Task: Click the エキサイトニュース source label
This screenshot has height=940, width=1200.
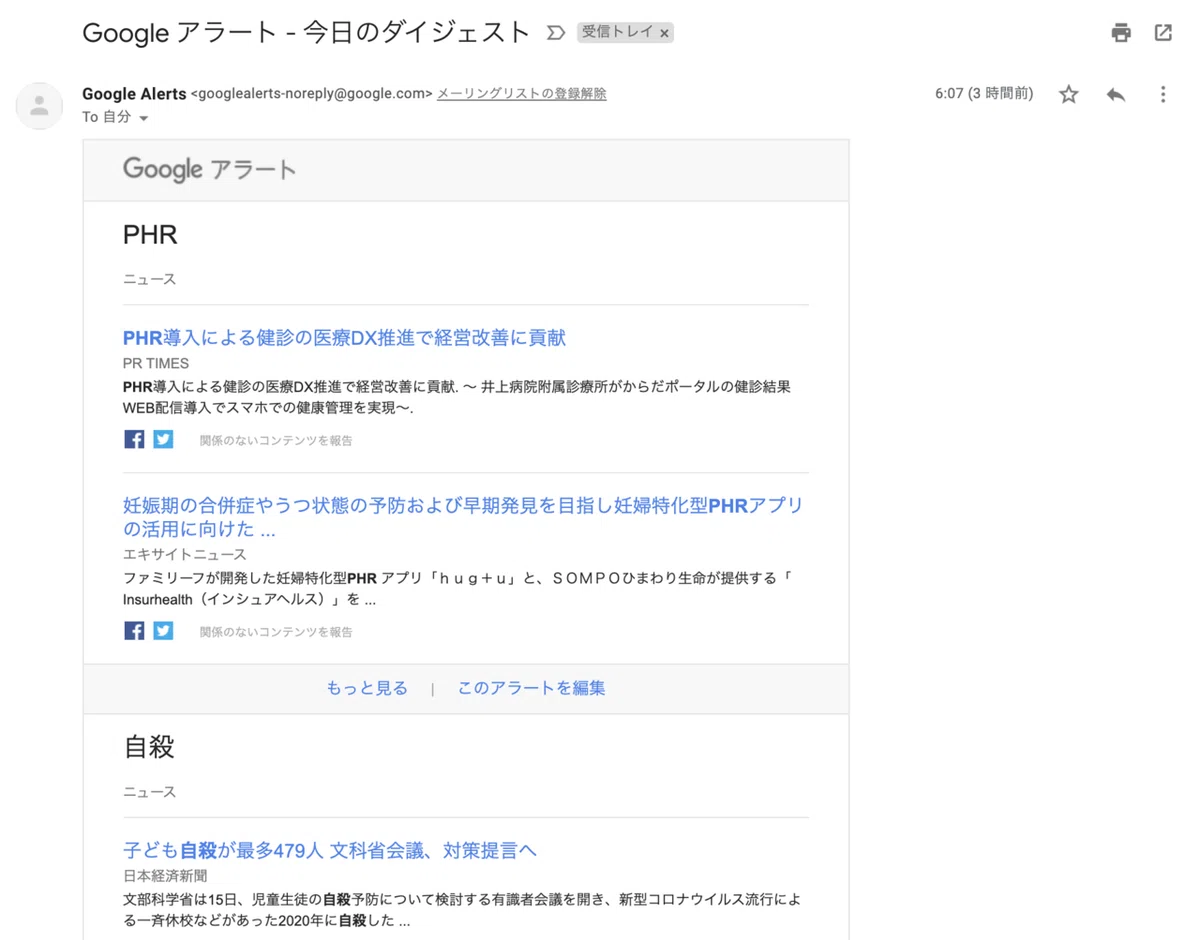Action: (184, 554)
